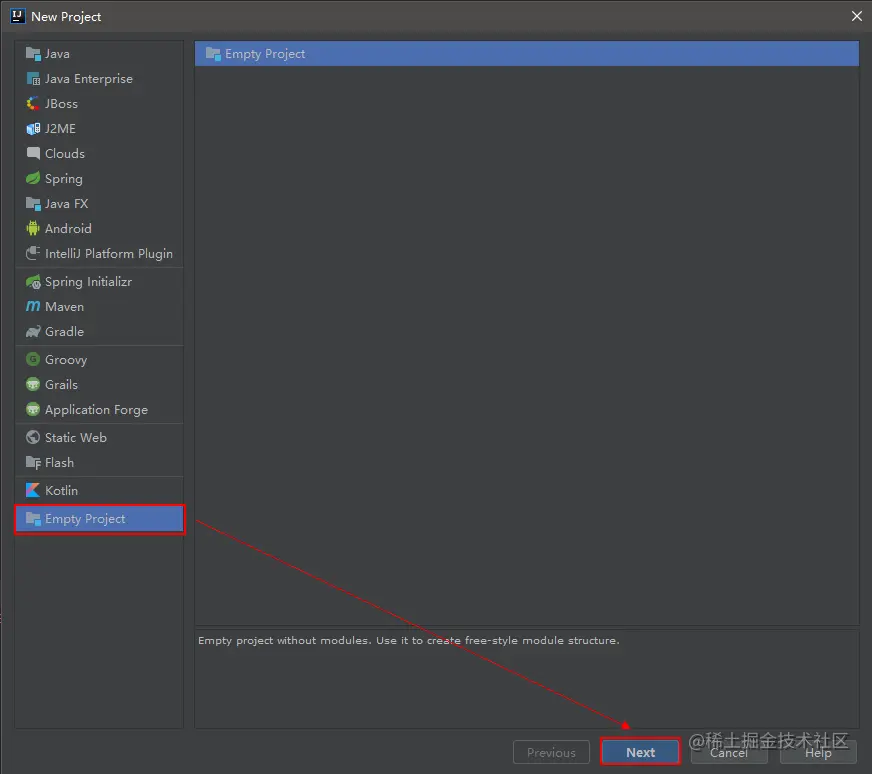Select the highlighted Empty Project template label

265,54
